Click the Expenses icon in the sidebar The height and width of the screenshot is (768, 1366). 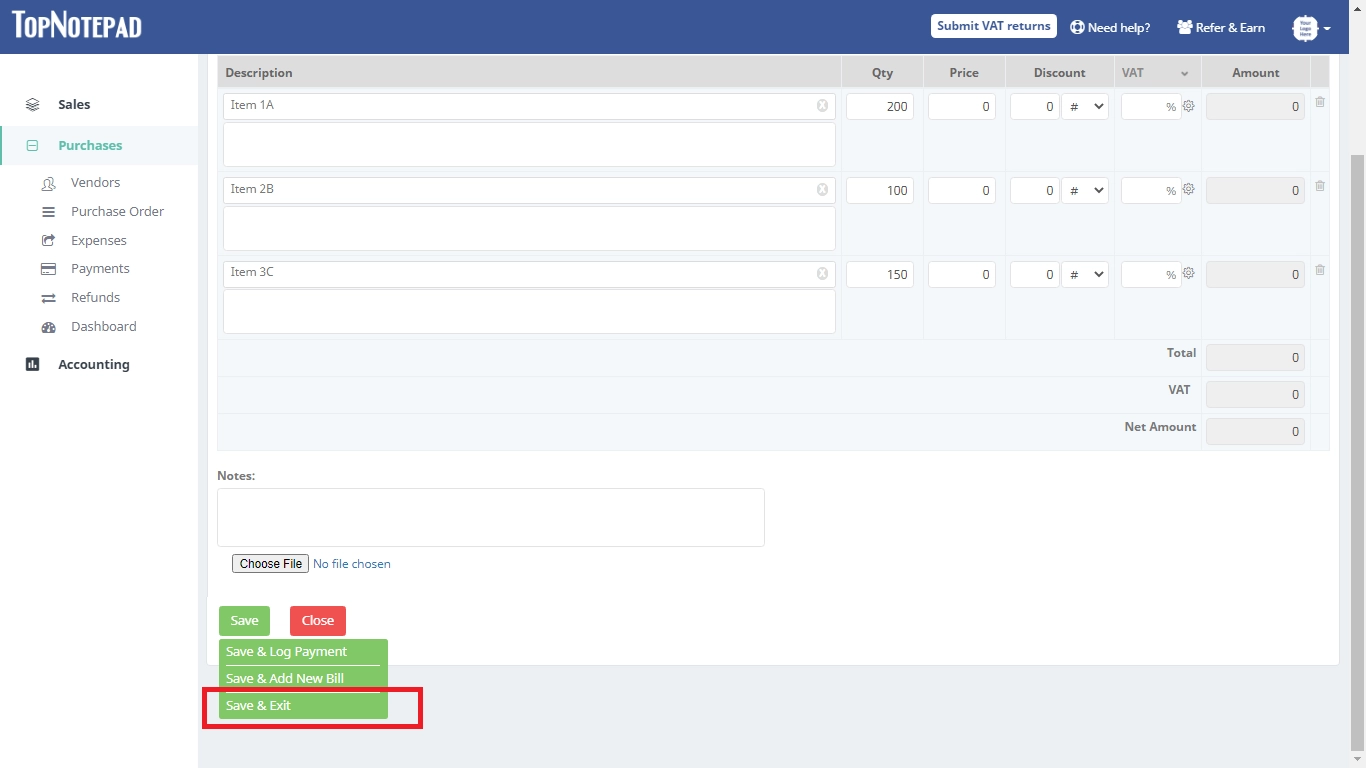tap(48, 240)
